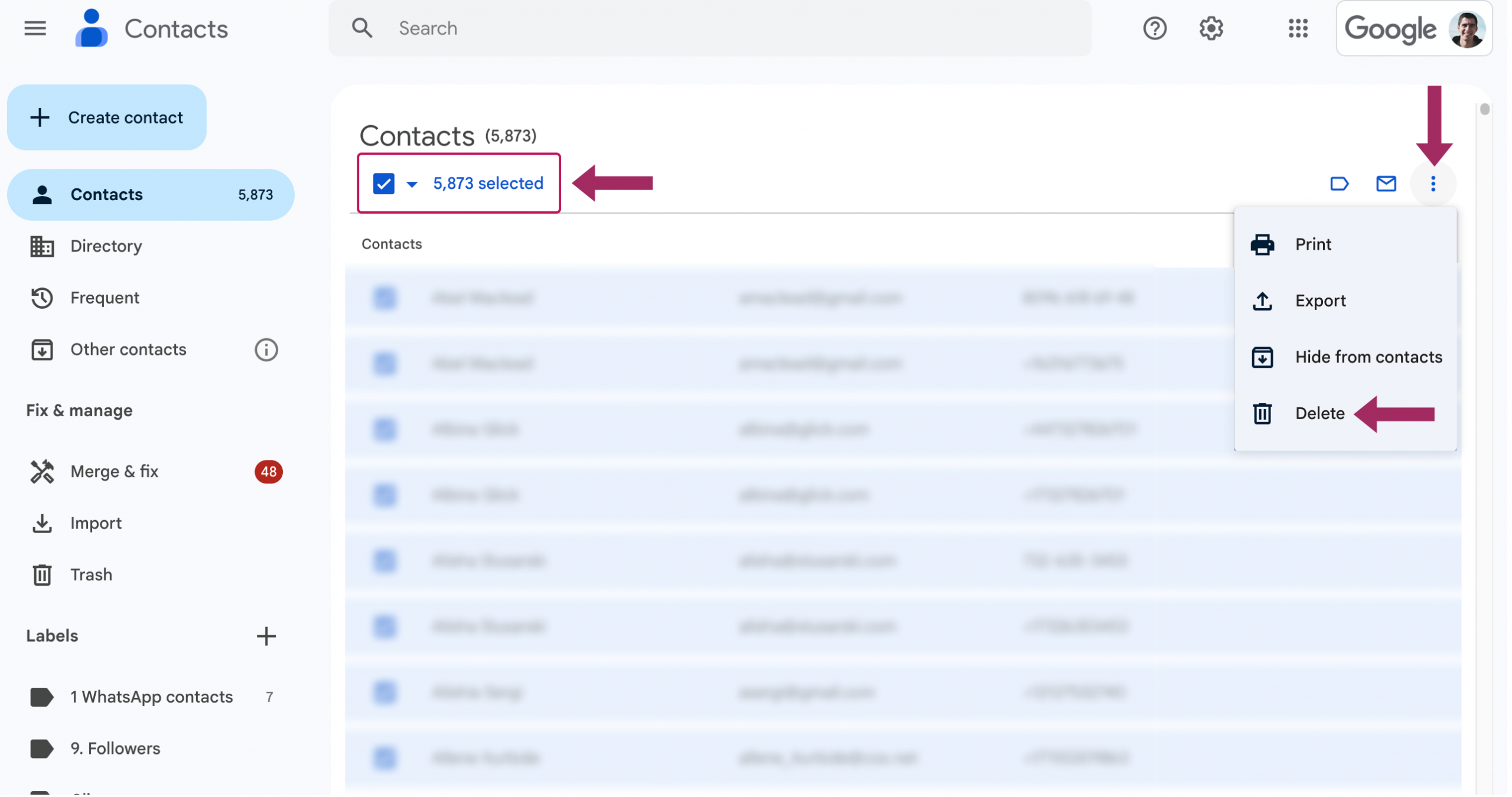
Task: Click the vertical scrollbar thumb
Action: 1484,110
